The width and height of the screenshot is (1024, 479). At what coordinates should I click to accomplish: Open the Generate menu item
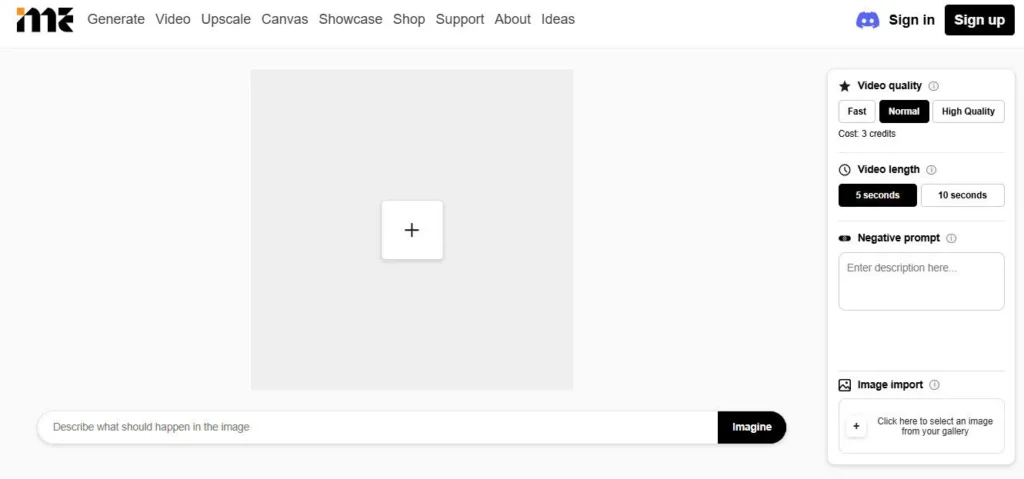click(x=116, y=20)
